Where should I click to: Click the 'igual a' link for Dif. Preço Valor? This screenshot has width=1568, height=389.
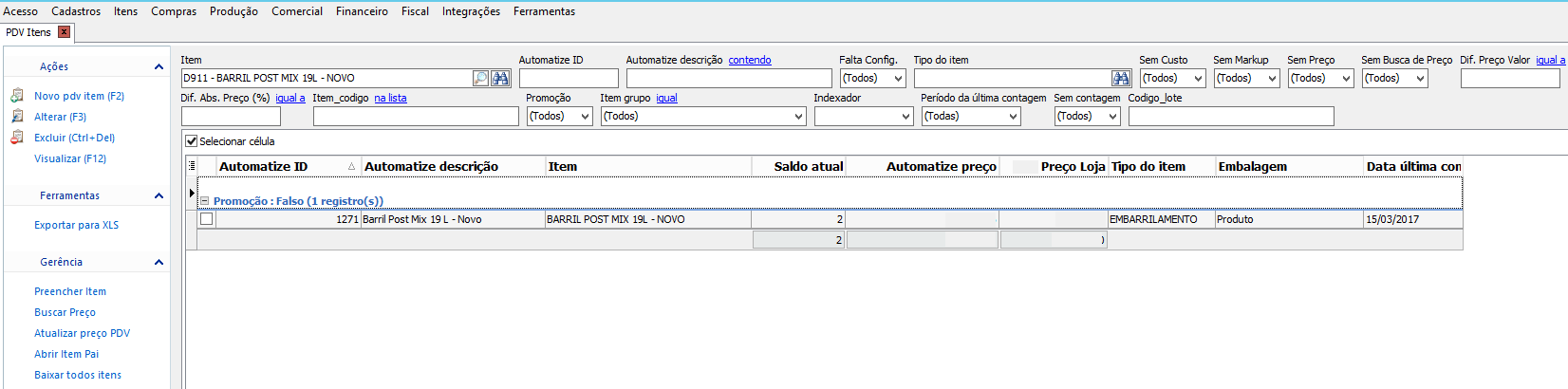pyautogui.click(x=1551, y=60)
